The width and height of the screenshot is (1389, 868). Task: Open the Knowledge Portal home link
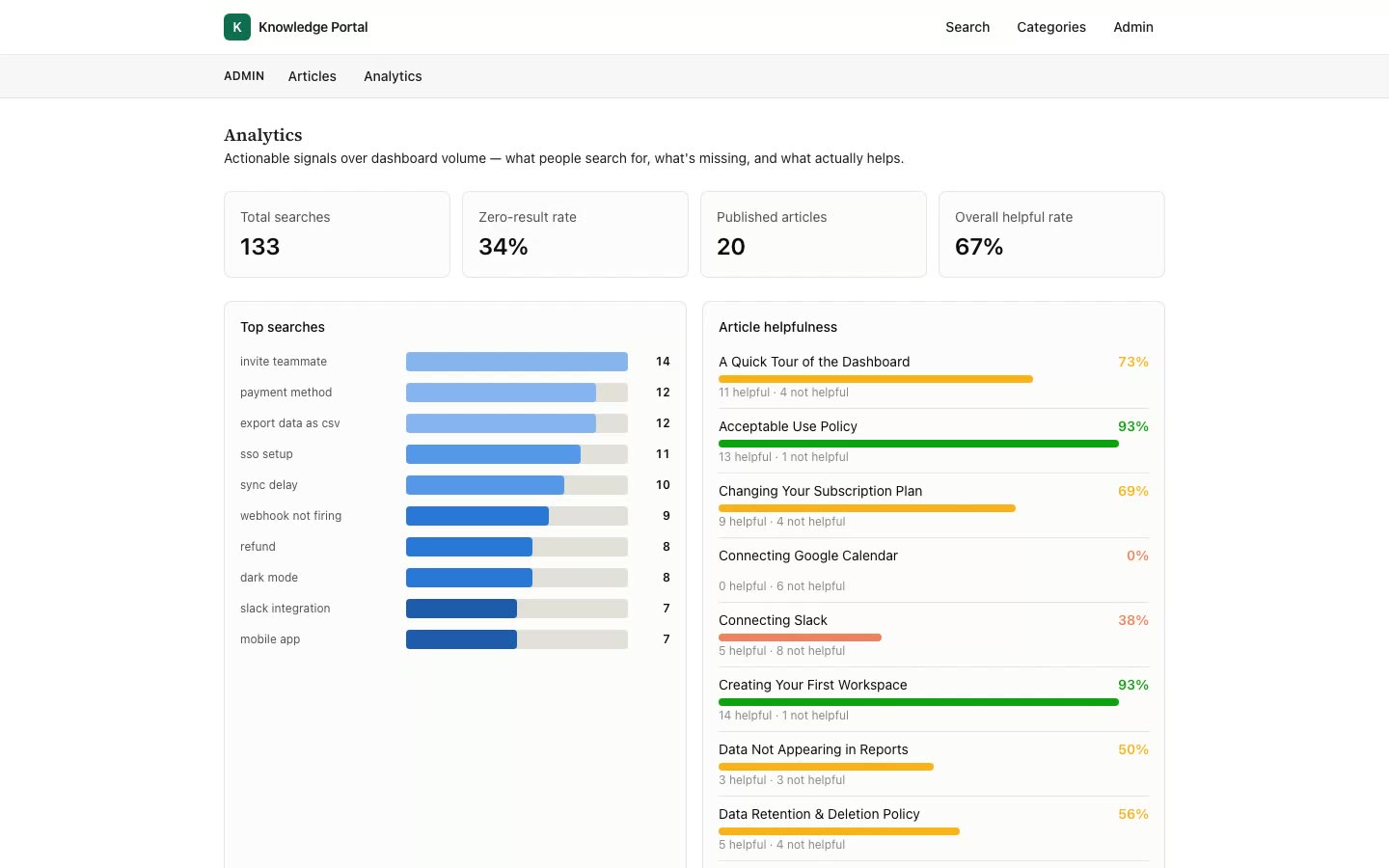coord(296,27)
